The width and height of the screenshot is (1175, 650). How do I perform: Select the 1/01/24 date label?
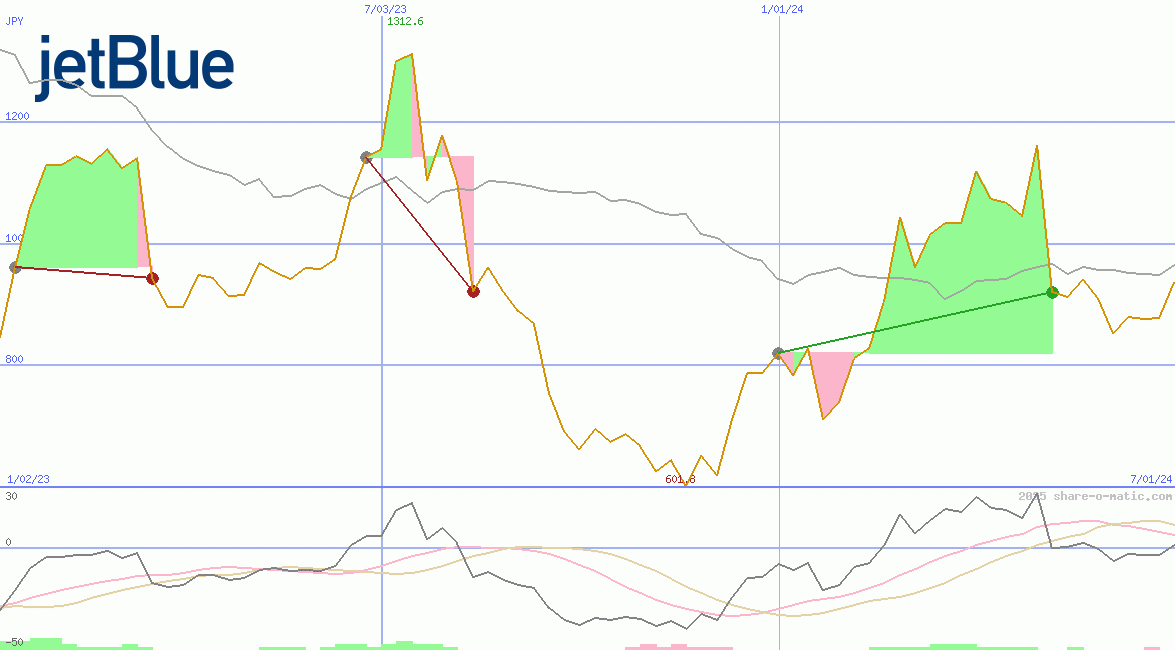tap(782, 9)
